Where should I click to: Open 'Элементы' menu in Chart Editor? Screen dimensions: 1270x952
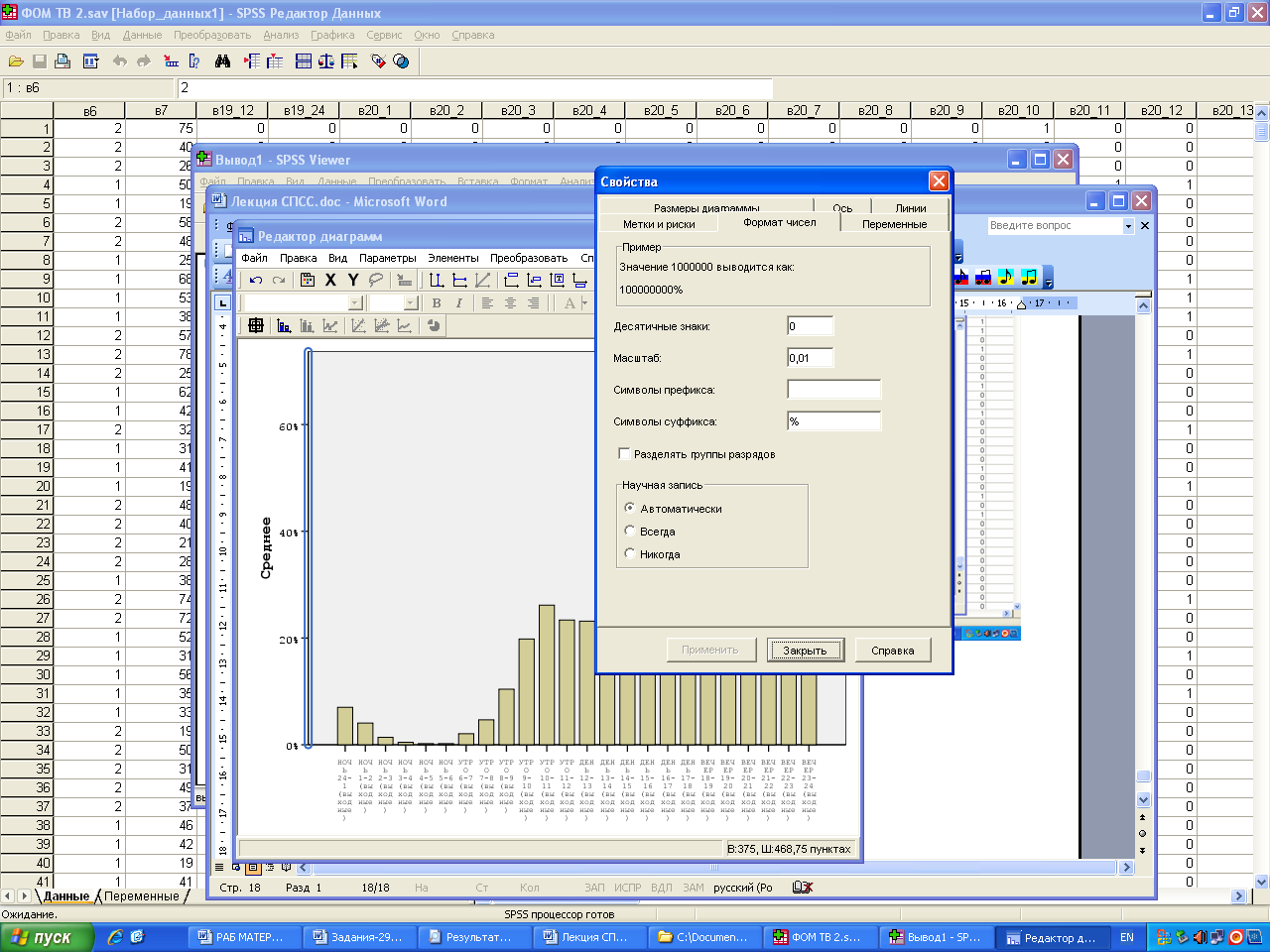(x=453, y=258)
